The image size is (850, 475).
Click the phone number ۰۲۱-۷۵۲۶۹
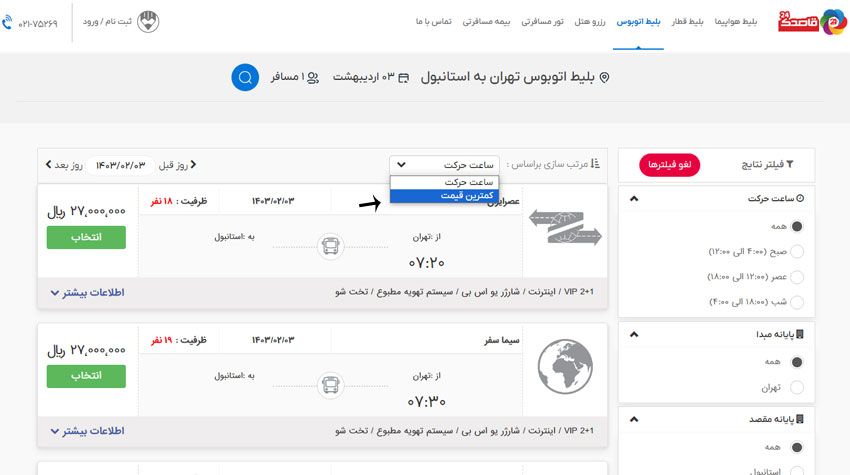tap(38, 24)
